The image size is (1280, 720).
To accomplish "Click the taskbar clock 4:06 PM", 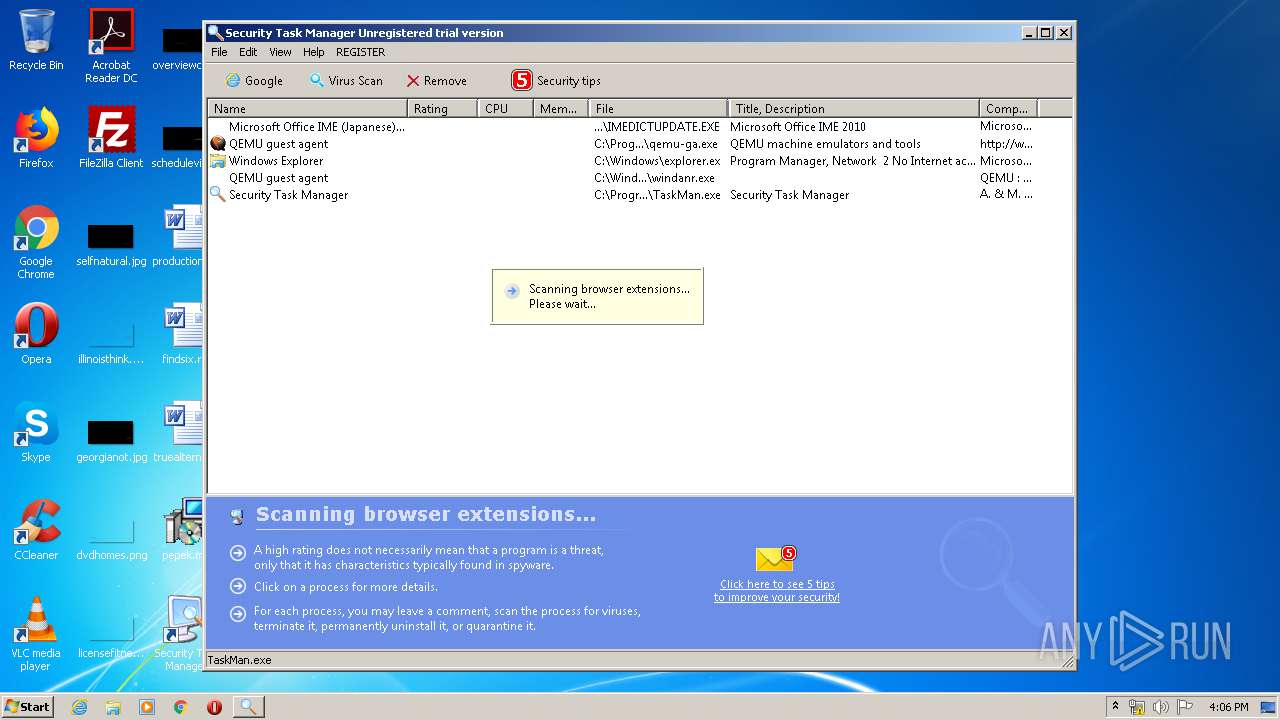I will (x=1228, y=707).
